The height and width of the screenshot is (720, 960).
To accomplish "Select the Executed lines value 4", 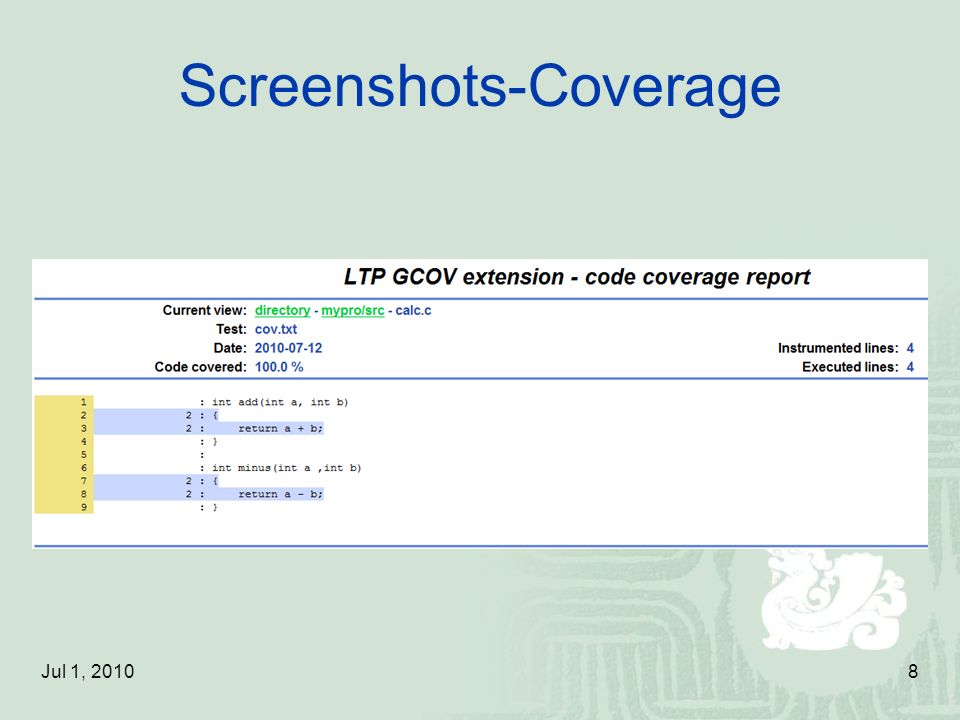I will point(910,367).
